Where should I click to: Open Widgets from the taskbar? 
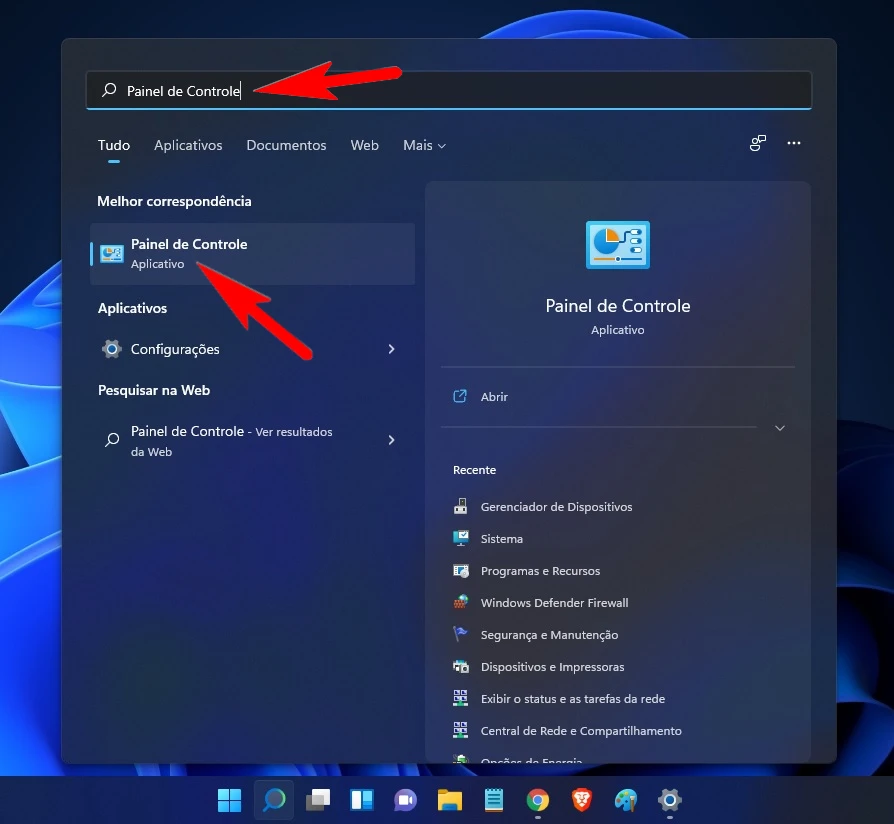pos(361,800)
